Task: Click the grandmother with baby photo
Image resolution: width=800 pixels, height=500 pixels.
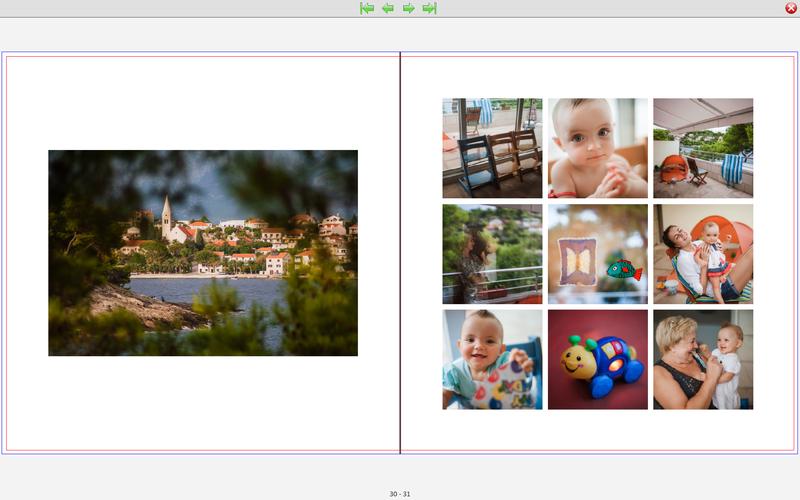Action: click(703, 359)
